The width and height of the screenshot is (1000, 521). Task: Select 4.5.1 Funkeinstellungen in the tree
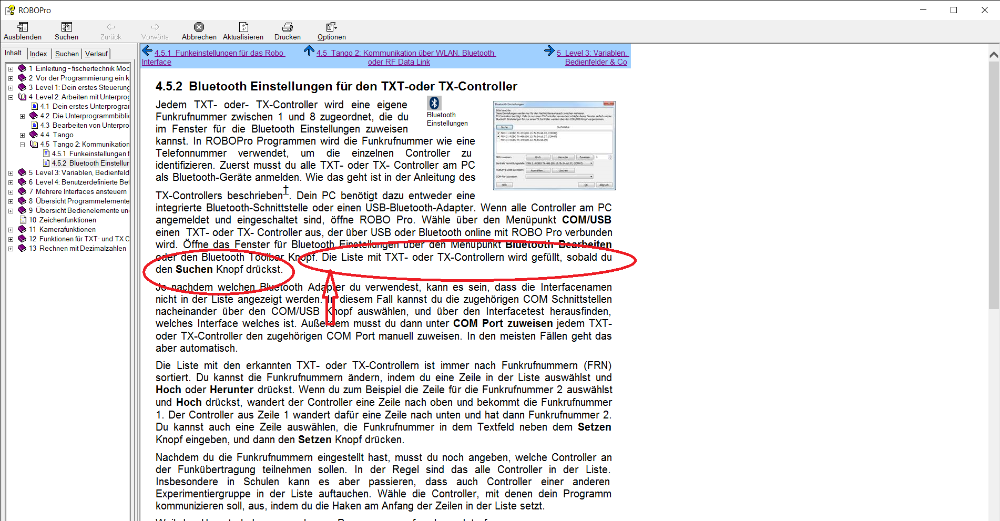tap(90, 154)
